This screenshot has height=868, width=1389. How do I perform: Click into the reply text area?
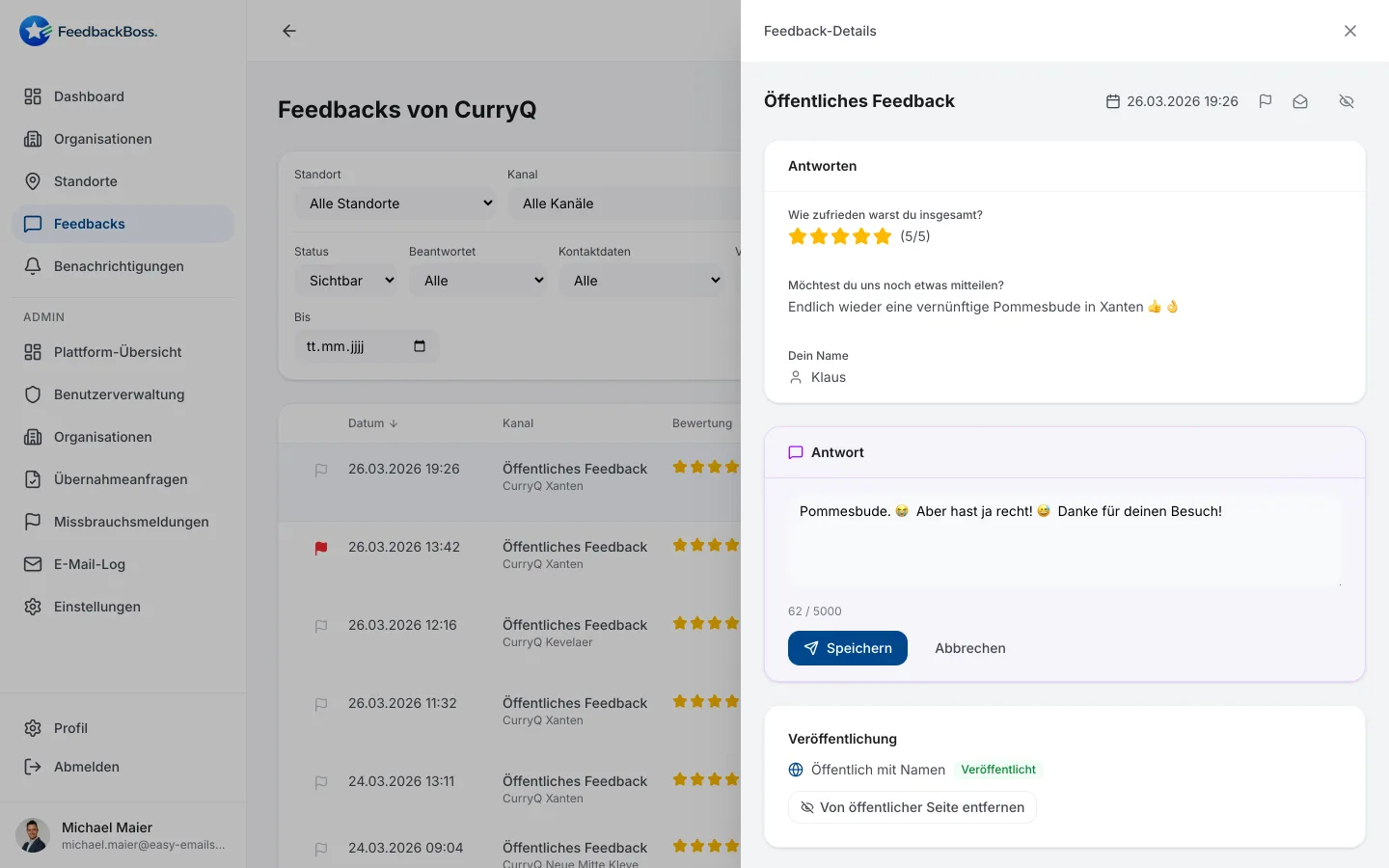(x=1065, y=540)
